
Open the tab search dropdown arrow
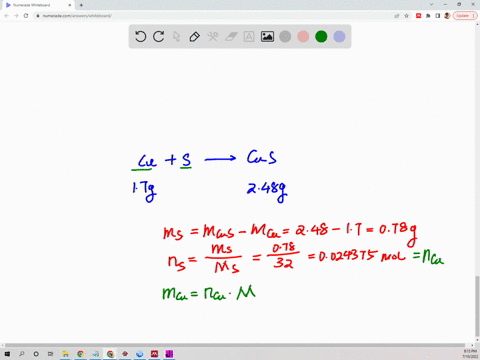[431, 5]
